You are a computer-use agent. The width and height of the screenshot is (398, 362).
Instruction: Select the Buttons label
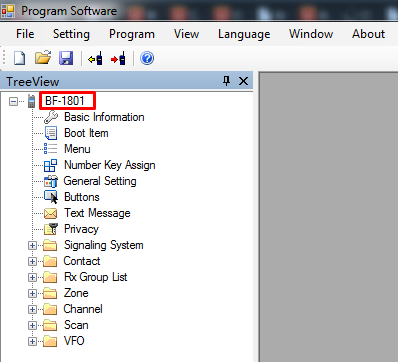point(82,197)
